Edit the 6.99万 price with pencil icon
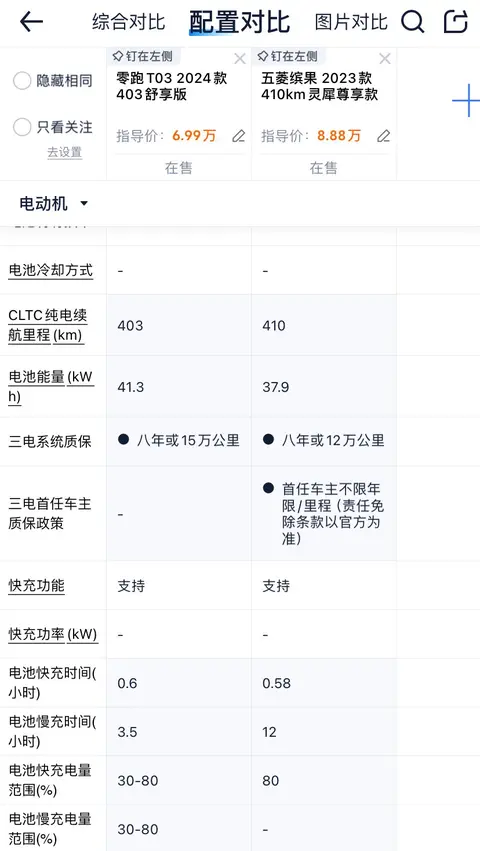 pos(238,136)
